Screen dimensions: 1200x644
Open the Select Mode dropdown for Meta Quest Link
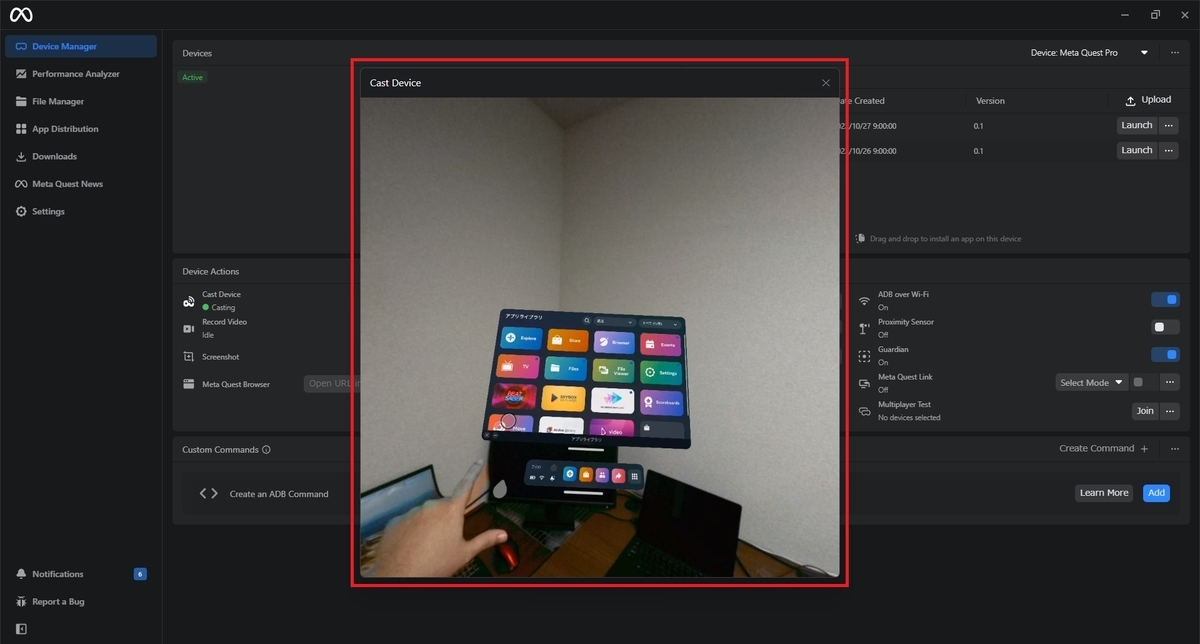pyautogui.click(x=1091, y=382)
